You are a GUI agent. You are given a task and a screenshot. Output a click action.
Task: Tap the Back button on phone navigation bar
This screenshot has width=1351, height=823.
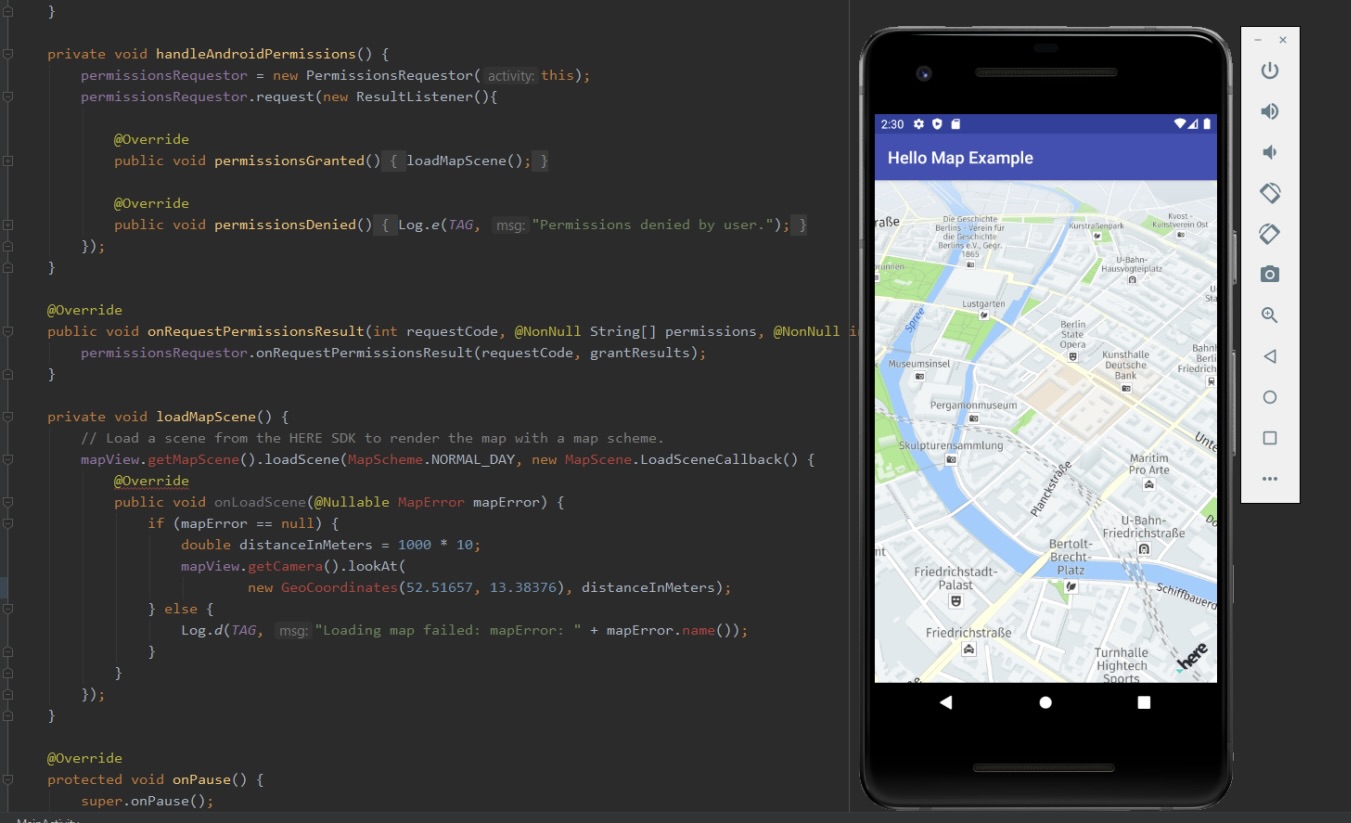click(x=945, y=703)
